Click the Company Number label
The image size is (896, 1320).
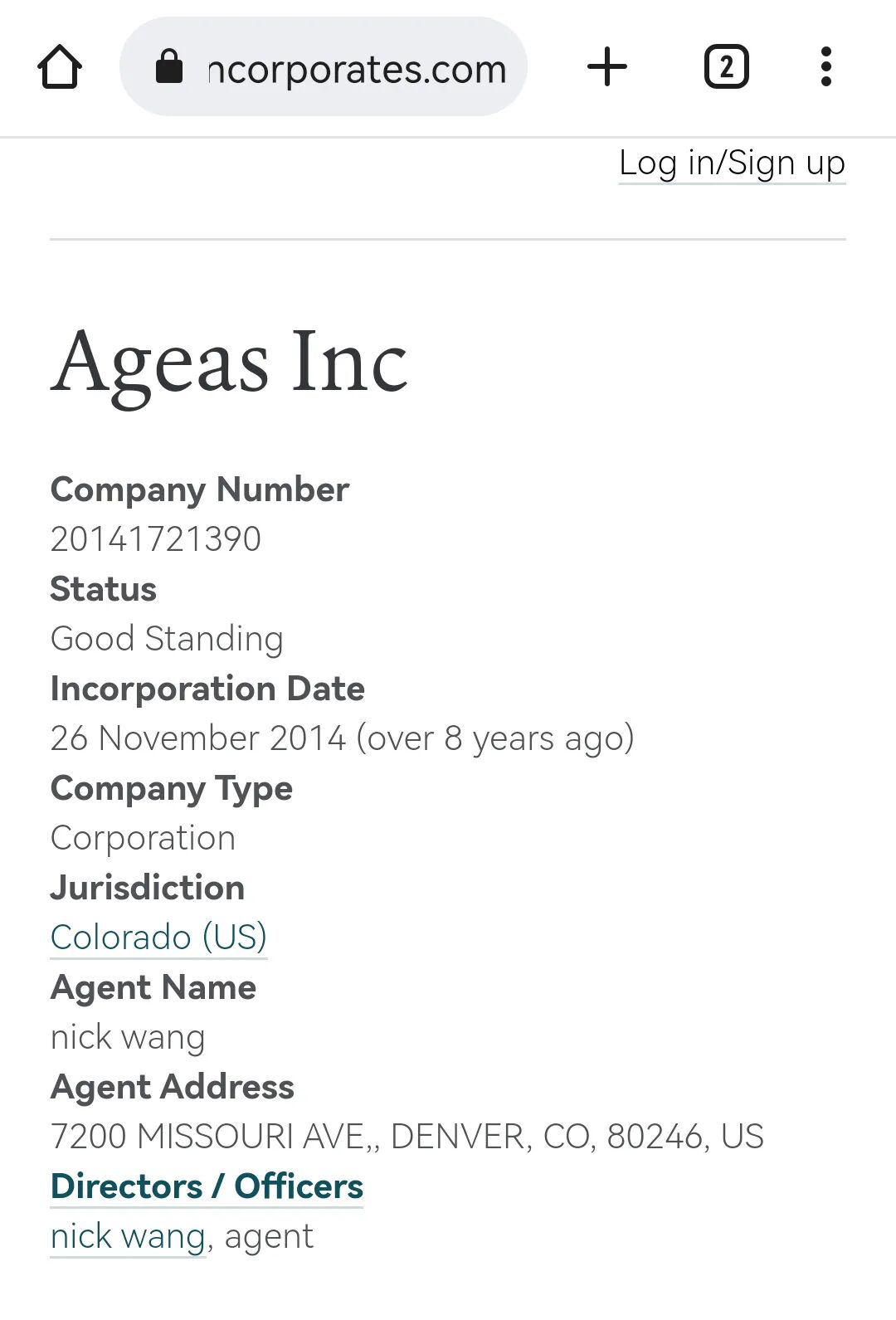coord(199,490)
